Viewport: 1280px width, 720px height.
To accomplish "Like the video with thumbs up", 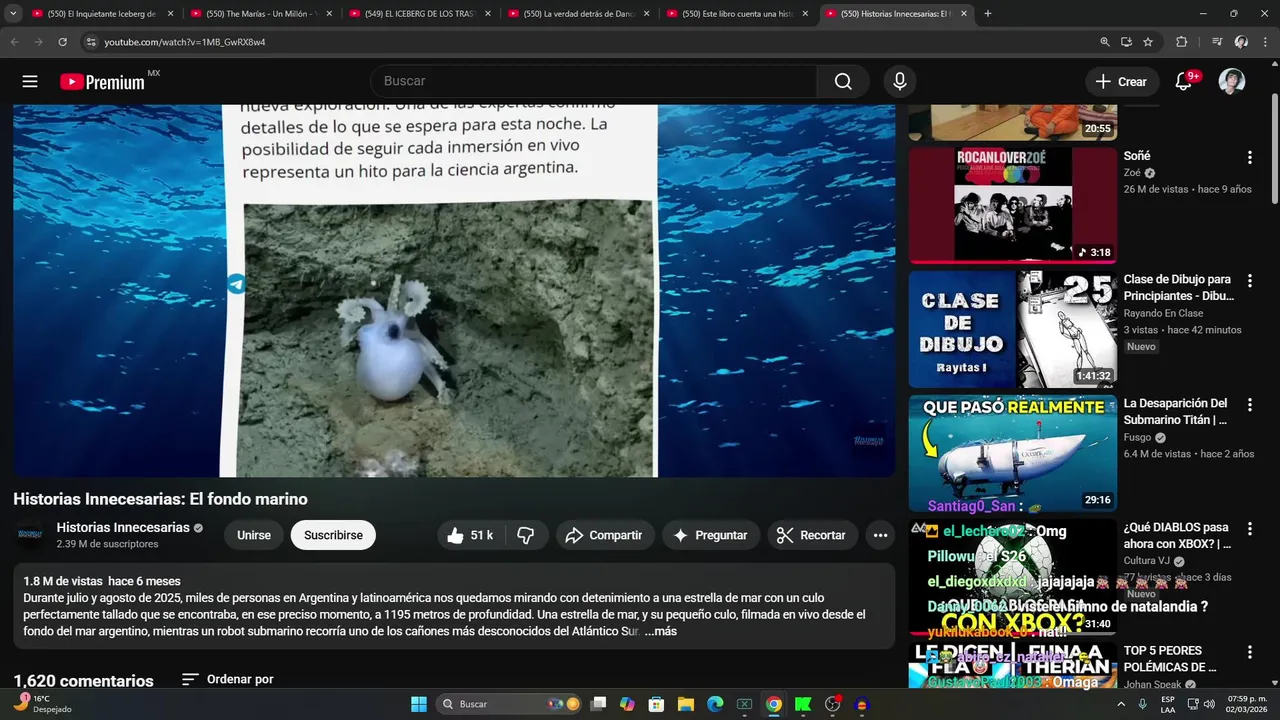I will point(470,535).
